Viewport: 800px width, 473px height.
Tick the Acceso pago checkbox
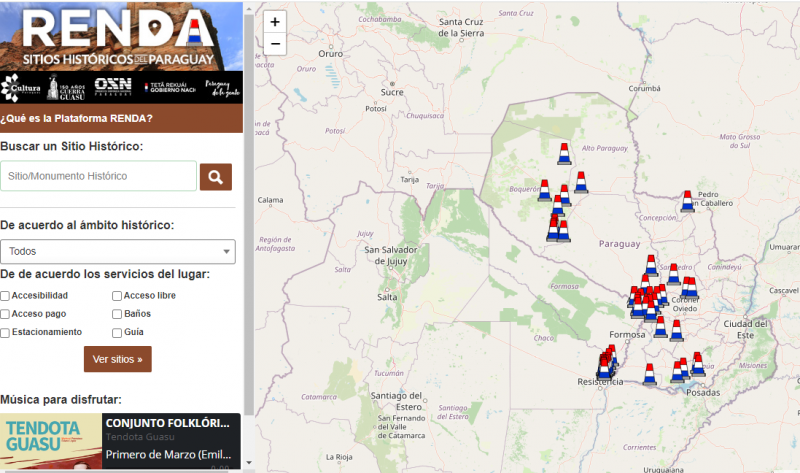pyautogui.click(x=5, y=314)
